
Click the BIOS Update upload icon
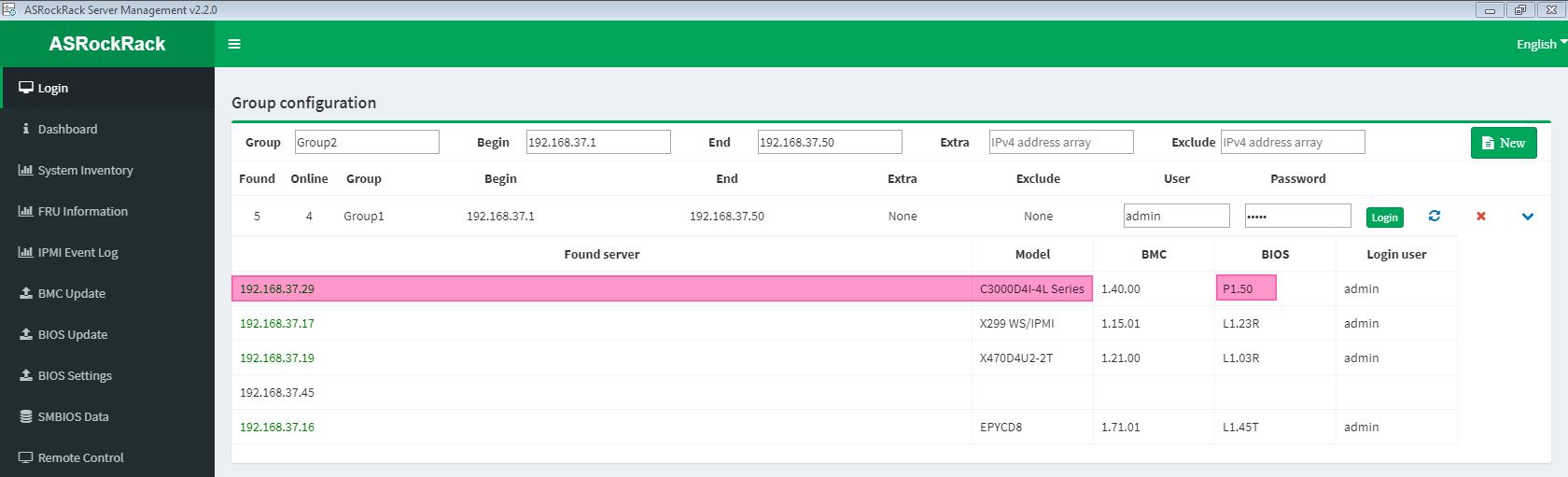tap(26, 334)
